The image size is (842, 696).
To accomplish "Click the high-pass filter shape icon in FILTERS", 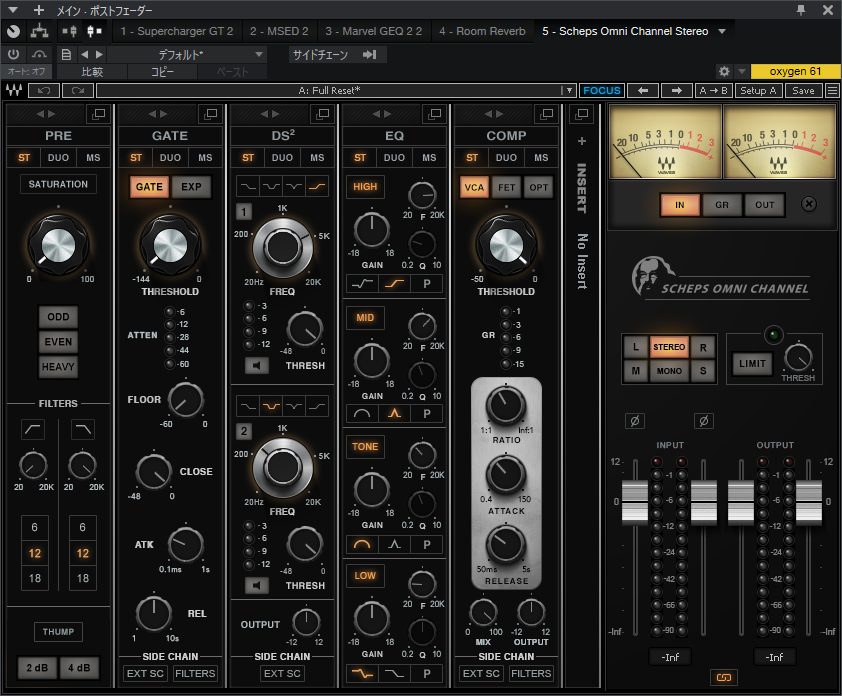I will [x=33, y=429].
